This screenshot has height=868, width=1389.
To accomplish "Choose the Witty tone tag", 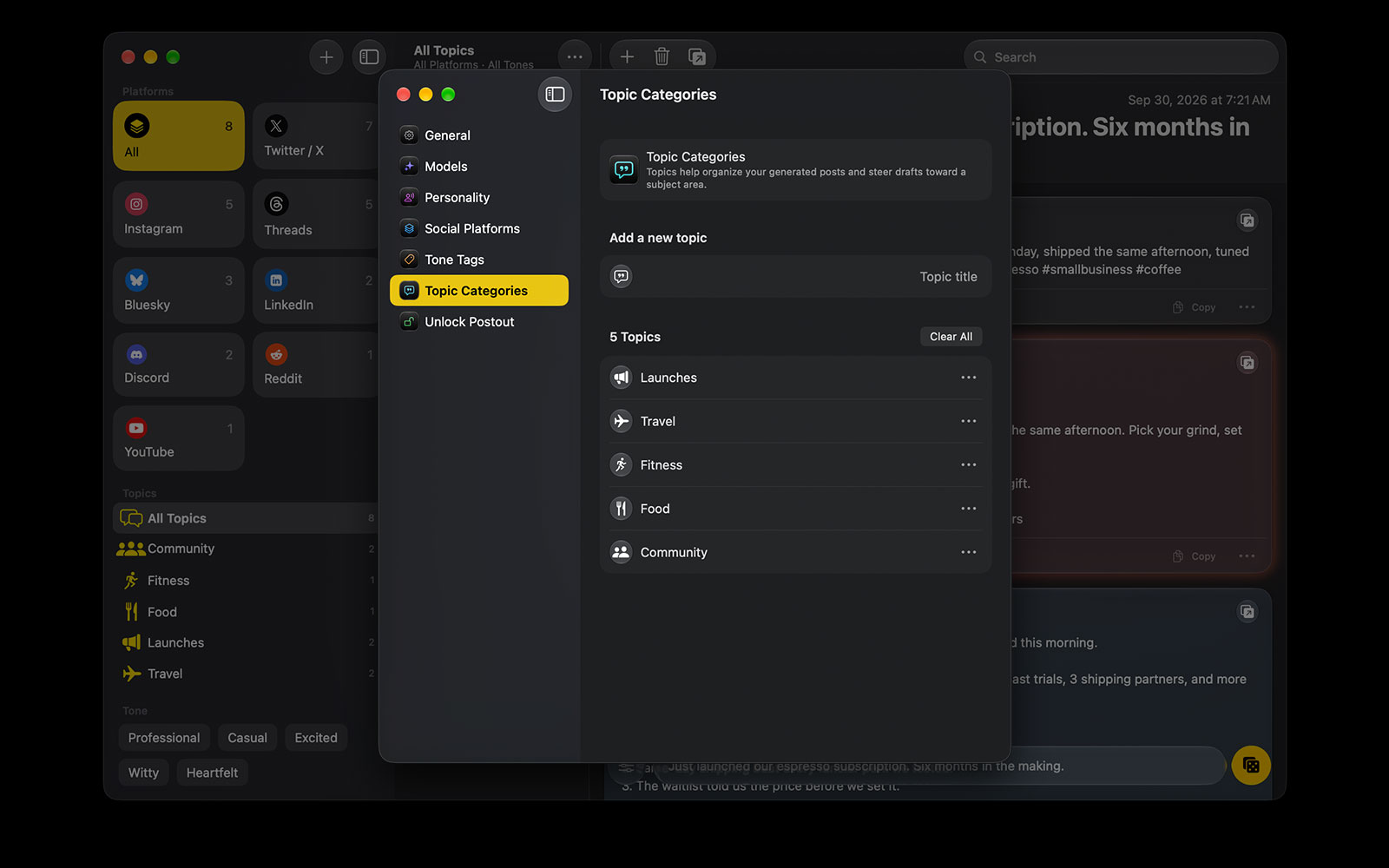I will pyautogui.click(x=143, y=773).
